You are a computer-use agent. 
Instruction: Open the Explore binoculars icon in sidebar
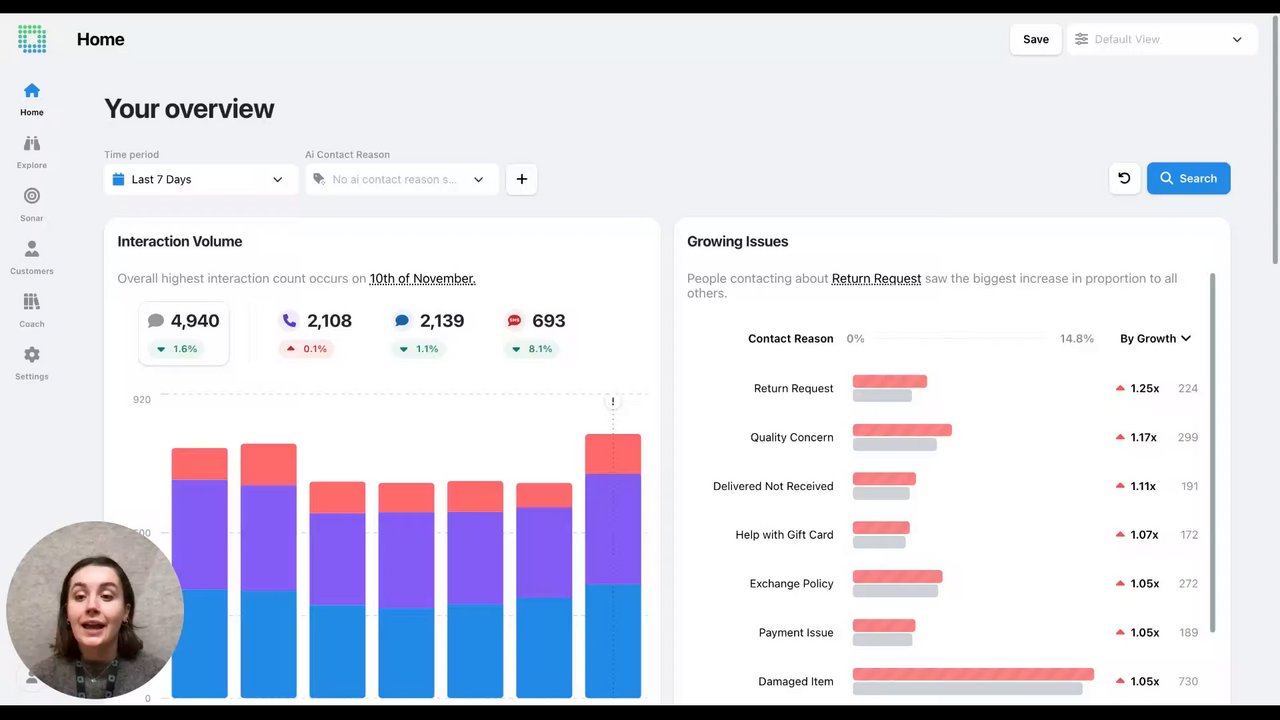pos(32,144)
